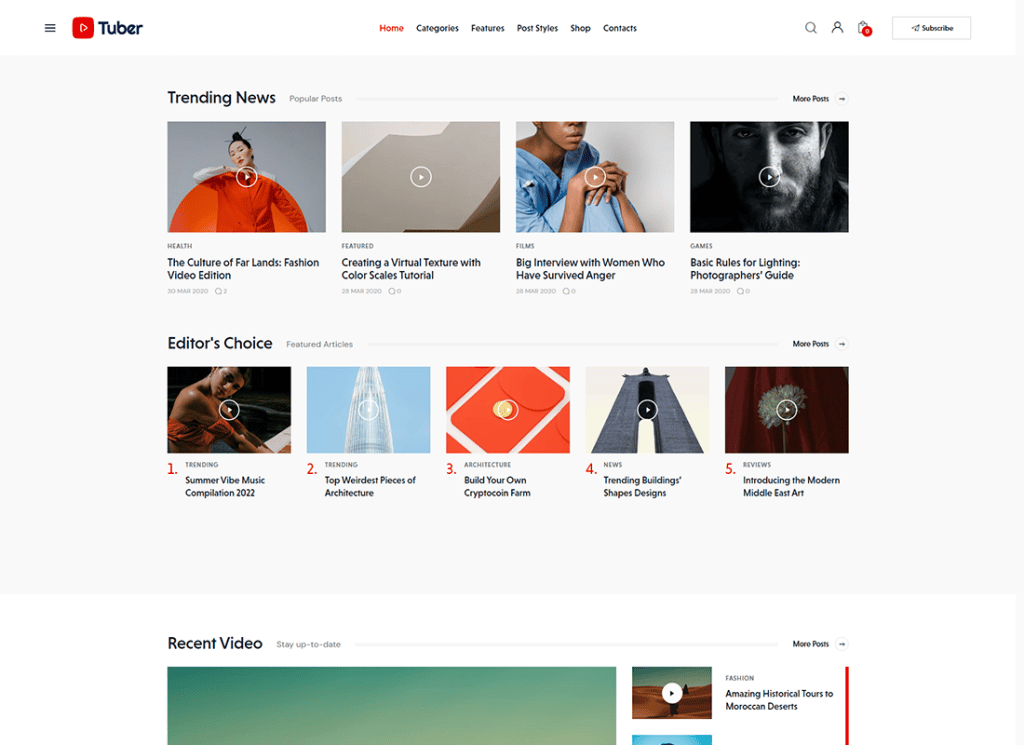Click the Trending News More Posts arrow

(842, 99)
